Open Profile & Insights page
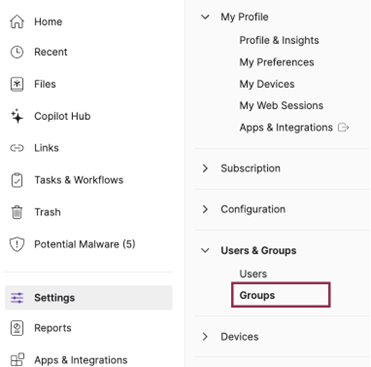Viewport: 371px width, 367px height. (279, 40)
